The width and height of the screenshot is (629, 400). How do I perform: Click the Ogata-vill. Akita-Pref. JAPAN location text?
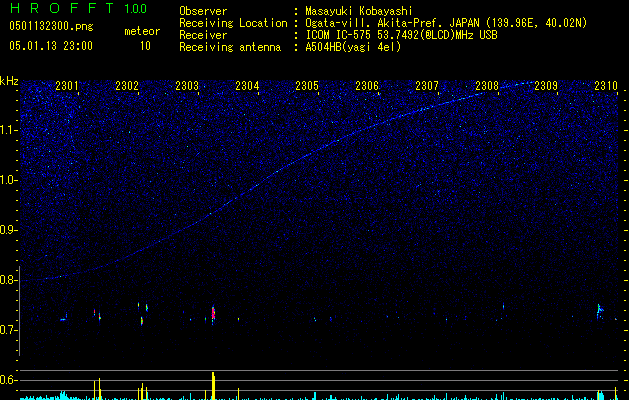click(x=446, y=23)
